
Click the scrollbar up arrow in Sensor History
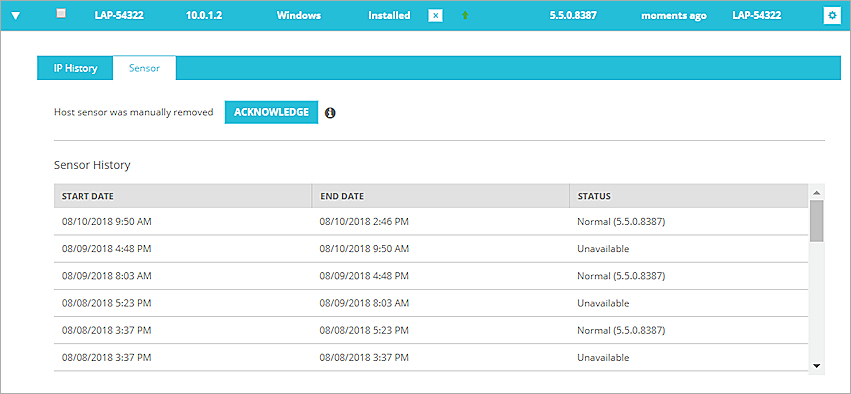pyautogui.click(x=816, y=193)
